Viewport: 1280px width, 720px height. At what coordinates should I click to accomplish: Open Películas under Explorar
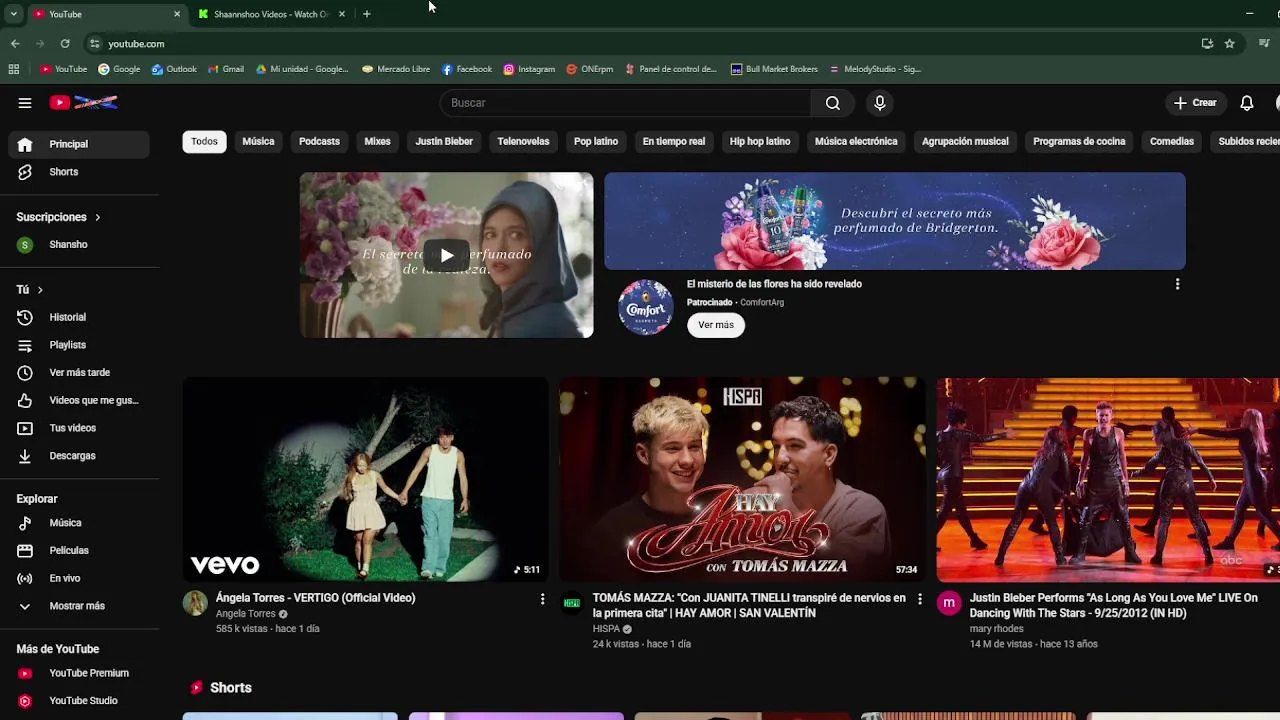[x=78, y=550]
